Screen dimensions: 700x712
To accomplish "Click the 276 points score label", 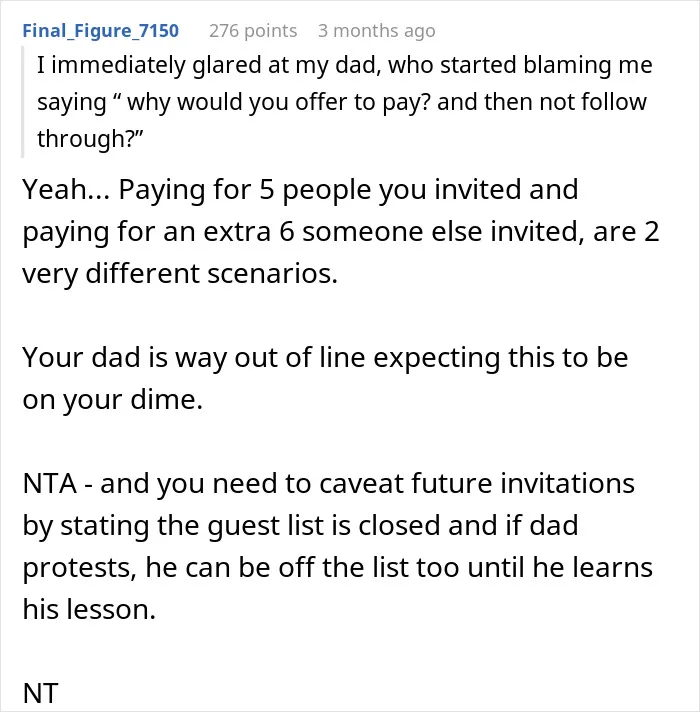I will click(253, 31).
